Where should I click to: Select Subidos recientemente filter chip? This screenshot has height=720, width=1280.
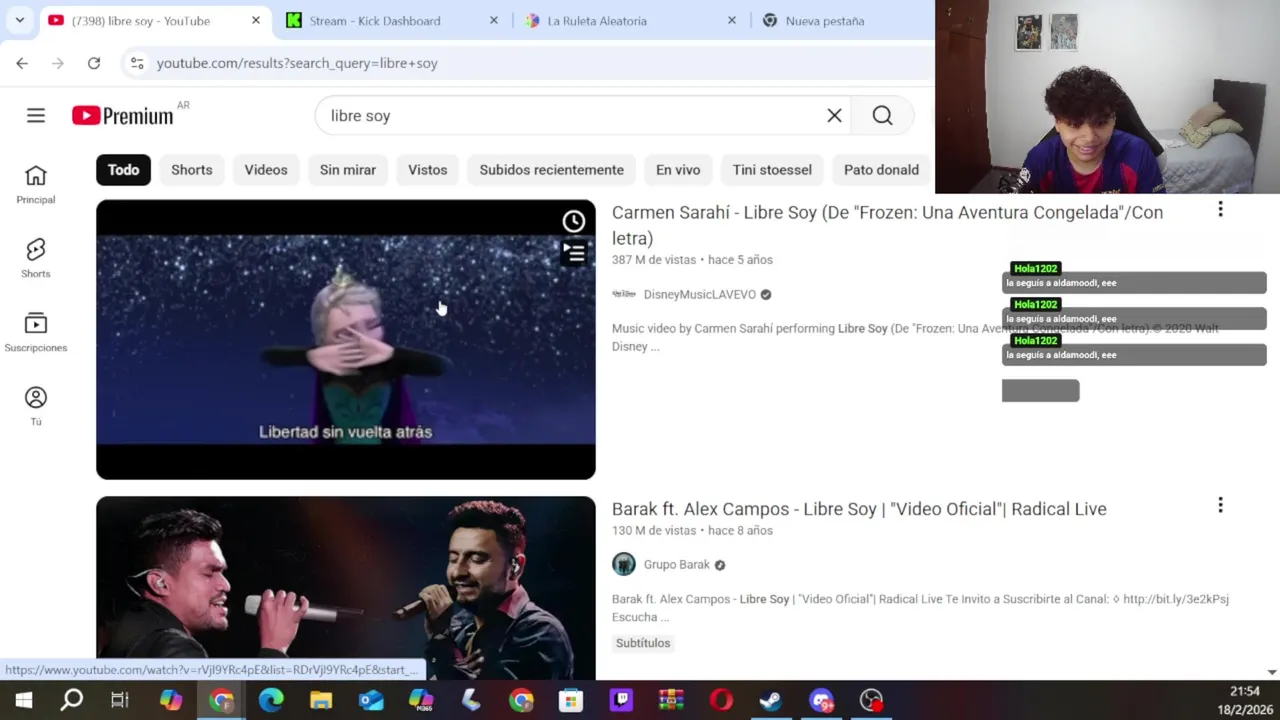552,170
